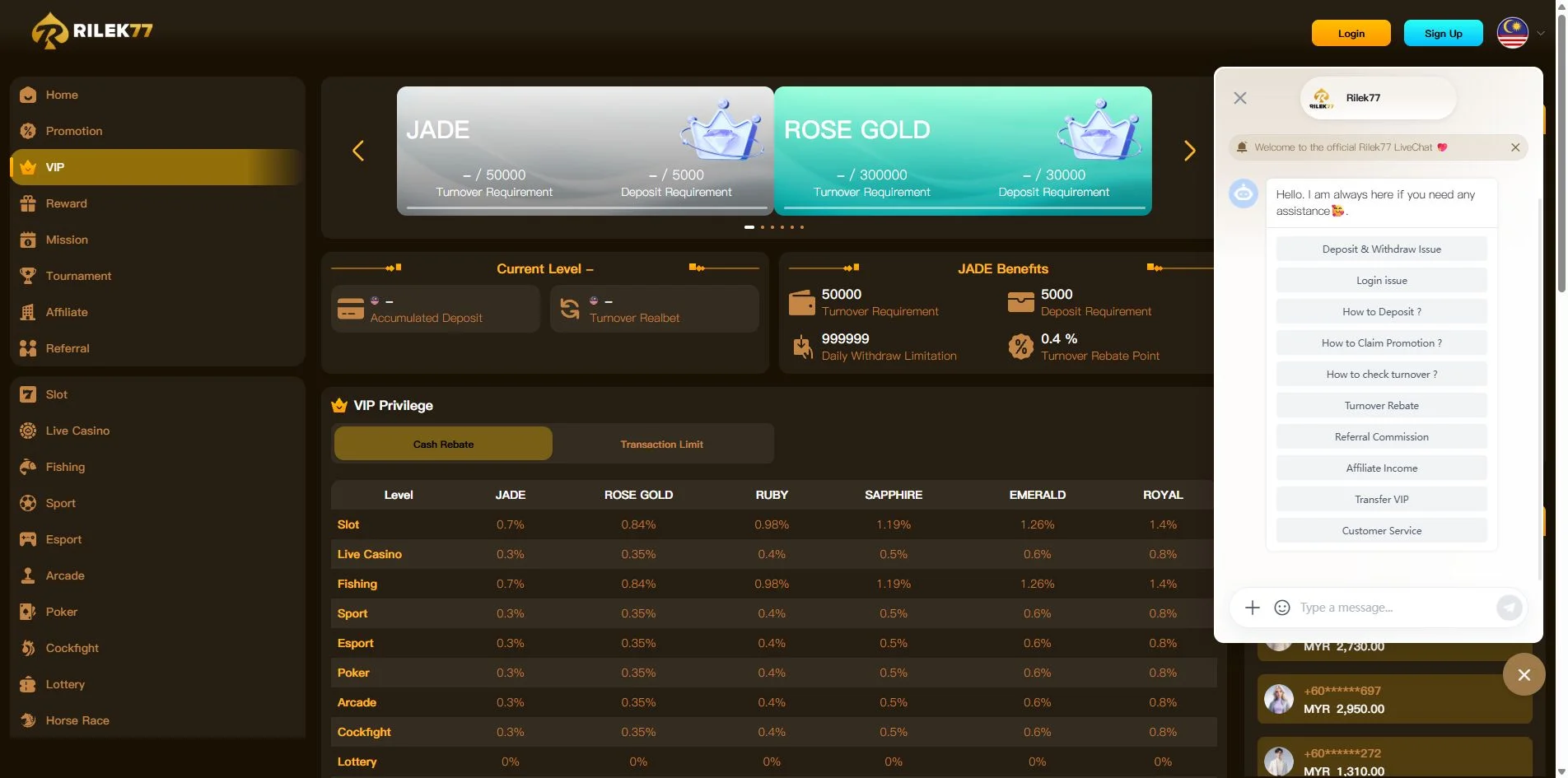Click the Reward gift icon
This screenshot has height=778, width=1568.
click(28, 203)
